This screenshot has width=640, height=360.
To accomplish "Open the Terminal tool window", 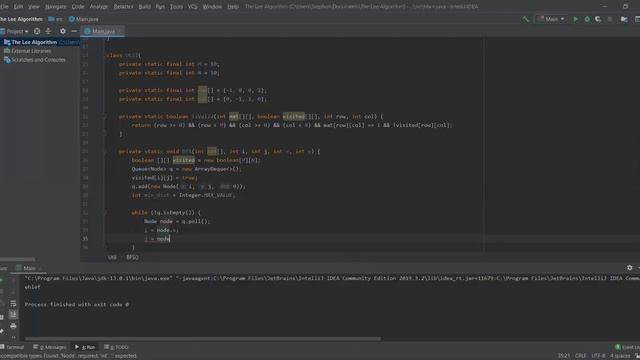I will [x=12, y=347].
